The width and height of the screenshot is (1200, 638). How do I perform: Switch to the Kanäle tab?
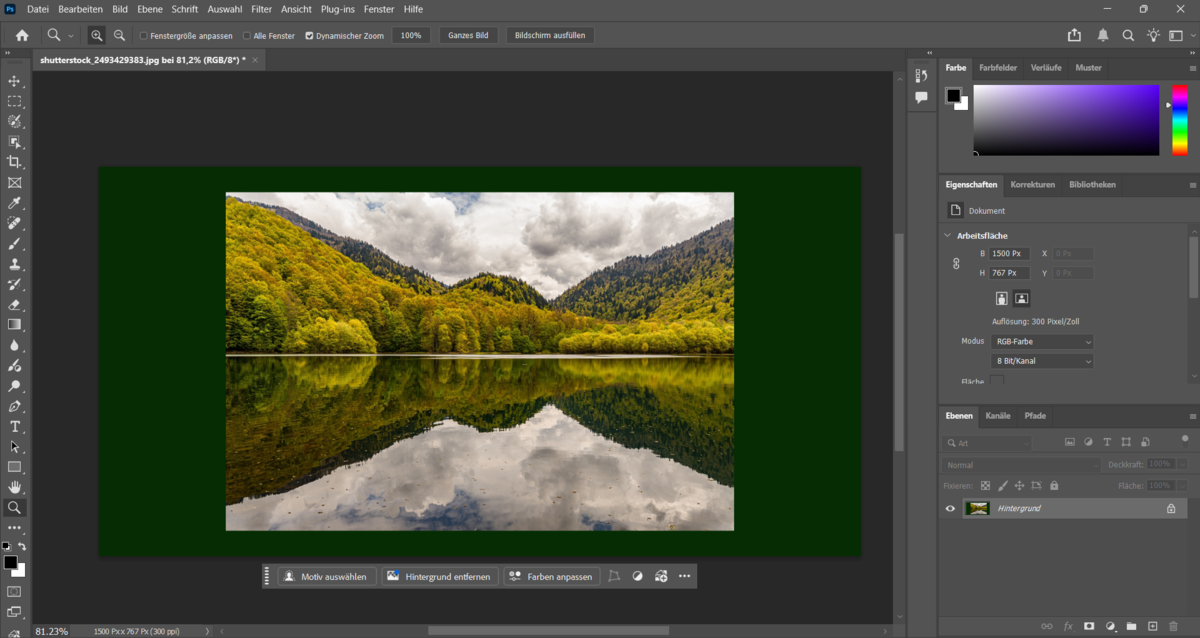click(997, 416)
